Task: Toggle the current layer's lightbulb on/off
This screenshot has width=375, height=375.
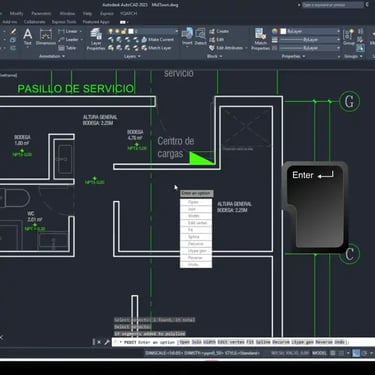Action: pyautogui.click(x=111, y=31)
